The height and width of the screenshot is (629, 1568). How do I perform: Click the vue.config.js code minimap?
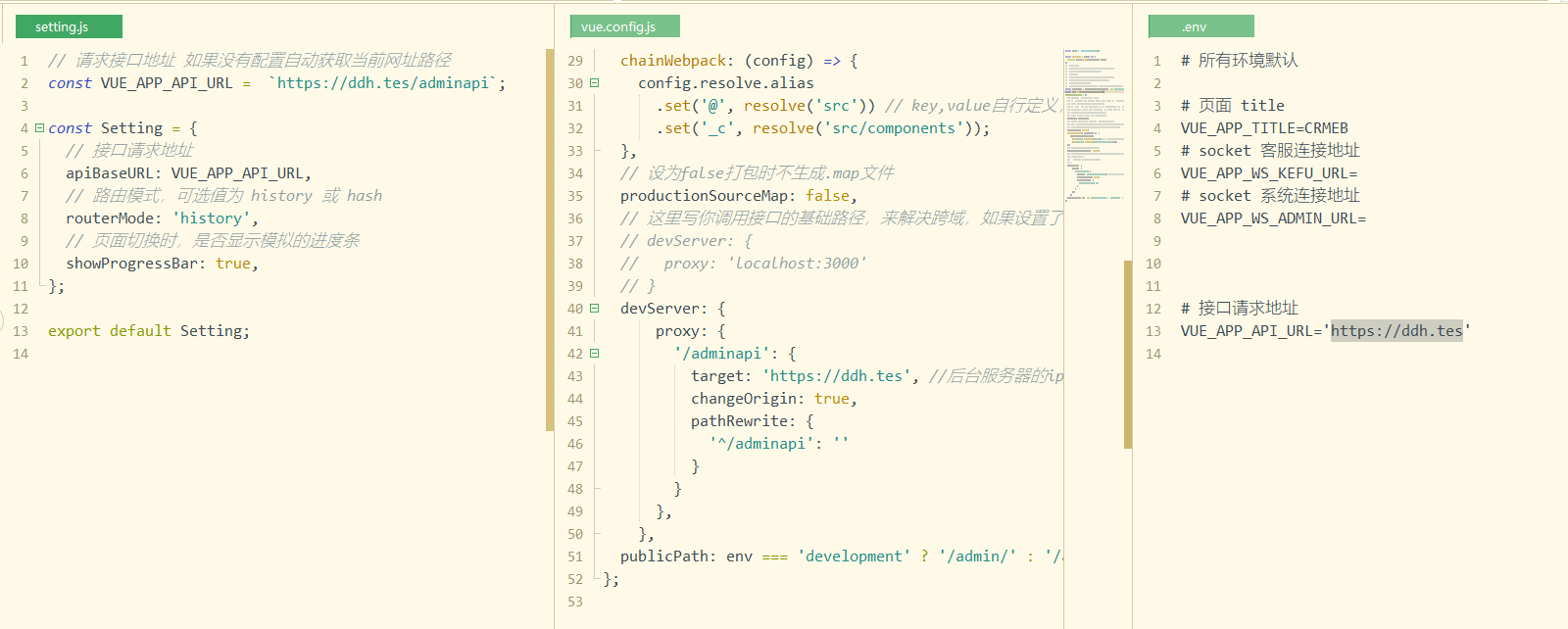coord(1093,125)
